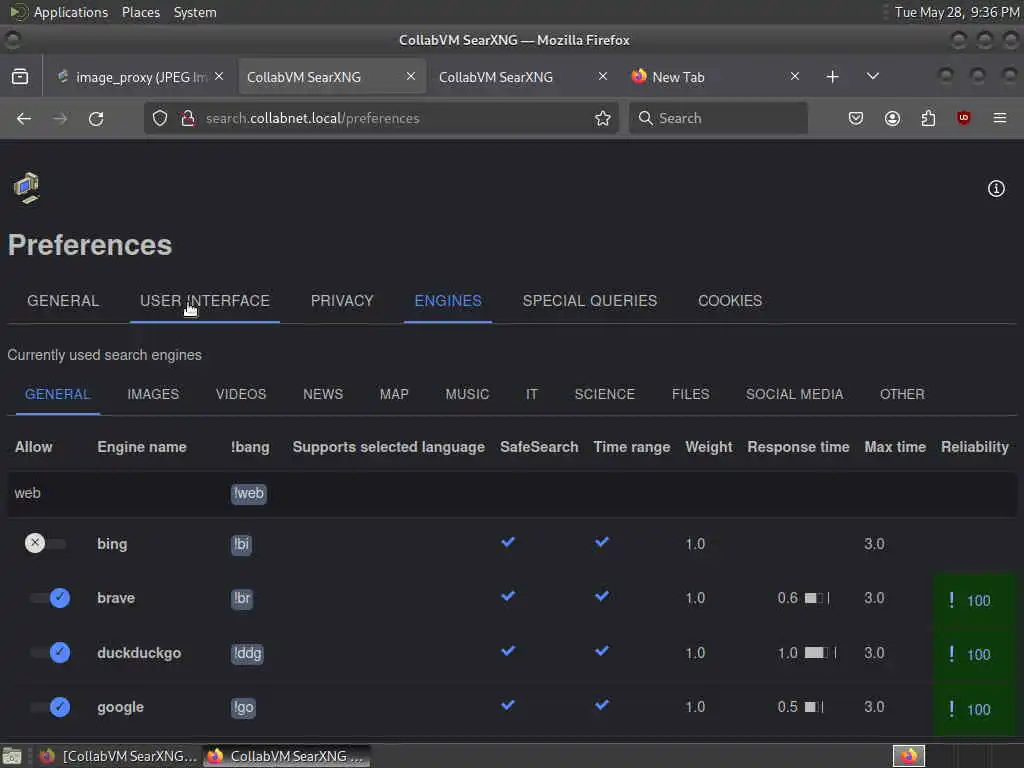Open the Cookies preferences tab

click(730, 300)
